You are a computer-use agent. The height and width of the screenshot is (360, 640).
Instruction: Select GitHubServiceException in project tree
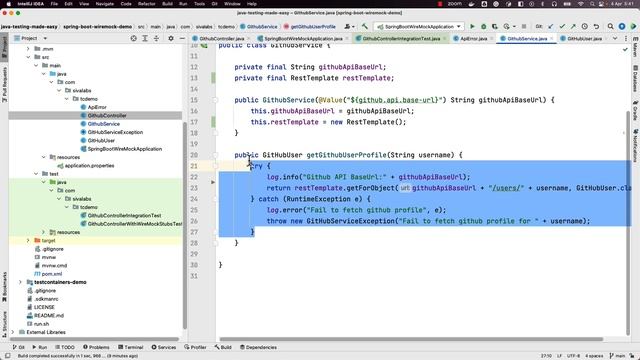pos(115,132)
